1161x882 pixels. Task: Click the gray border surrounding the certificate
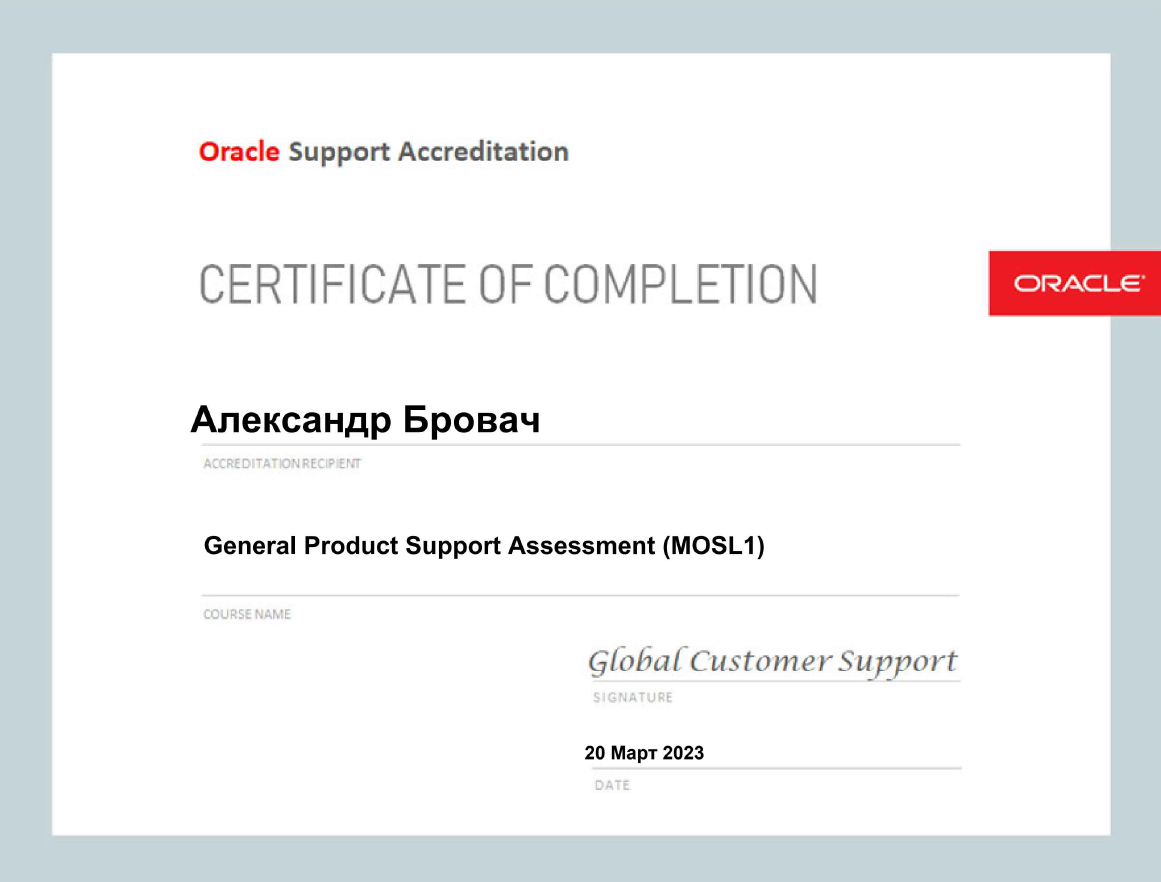coord(25,440)
